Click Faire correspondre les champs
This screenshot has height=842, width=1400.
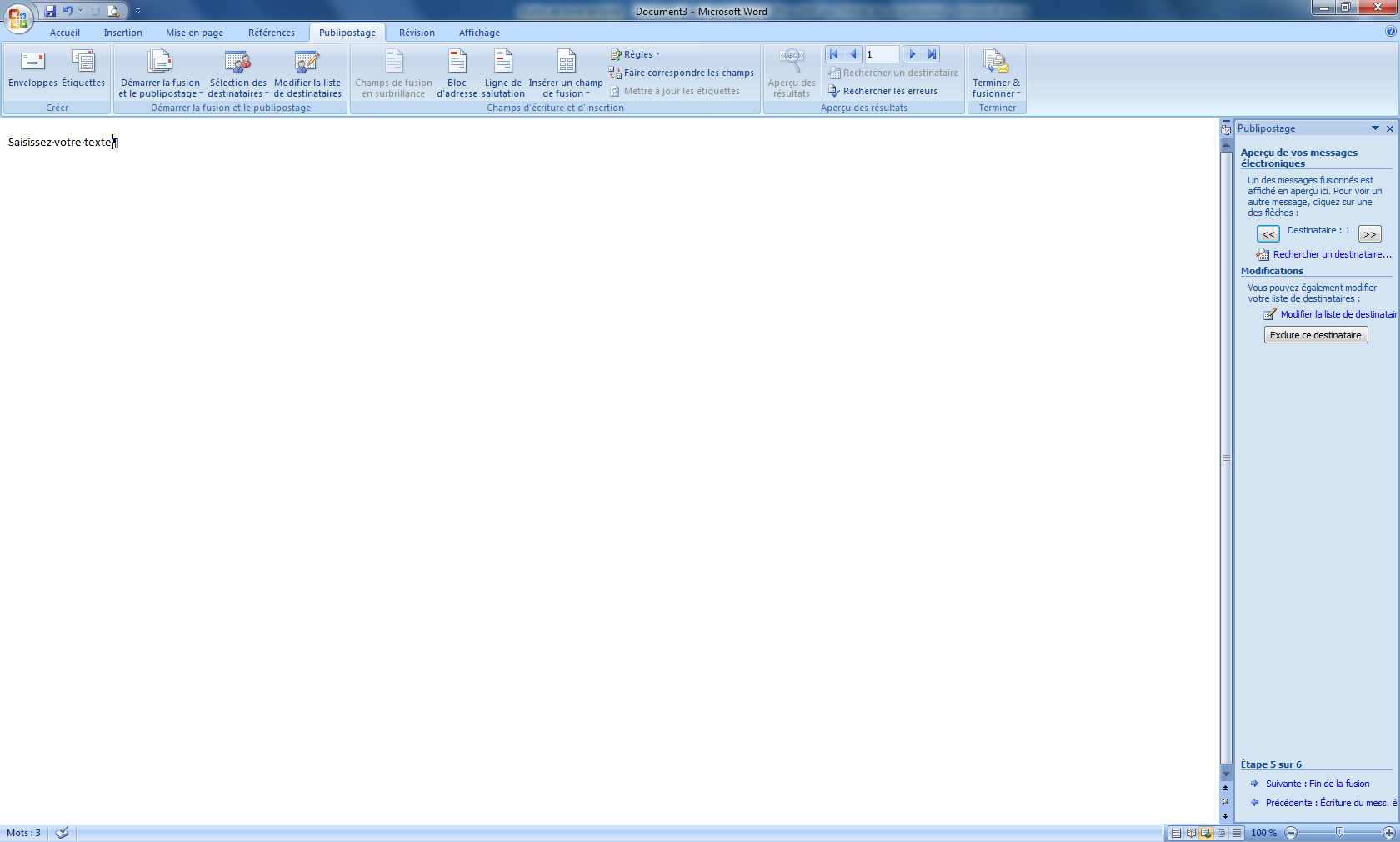tap(682, 73)
